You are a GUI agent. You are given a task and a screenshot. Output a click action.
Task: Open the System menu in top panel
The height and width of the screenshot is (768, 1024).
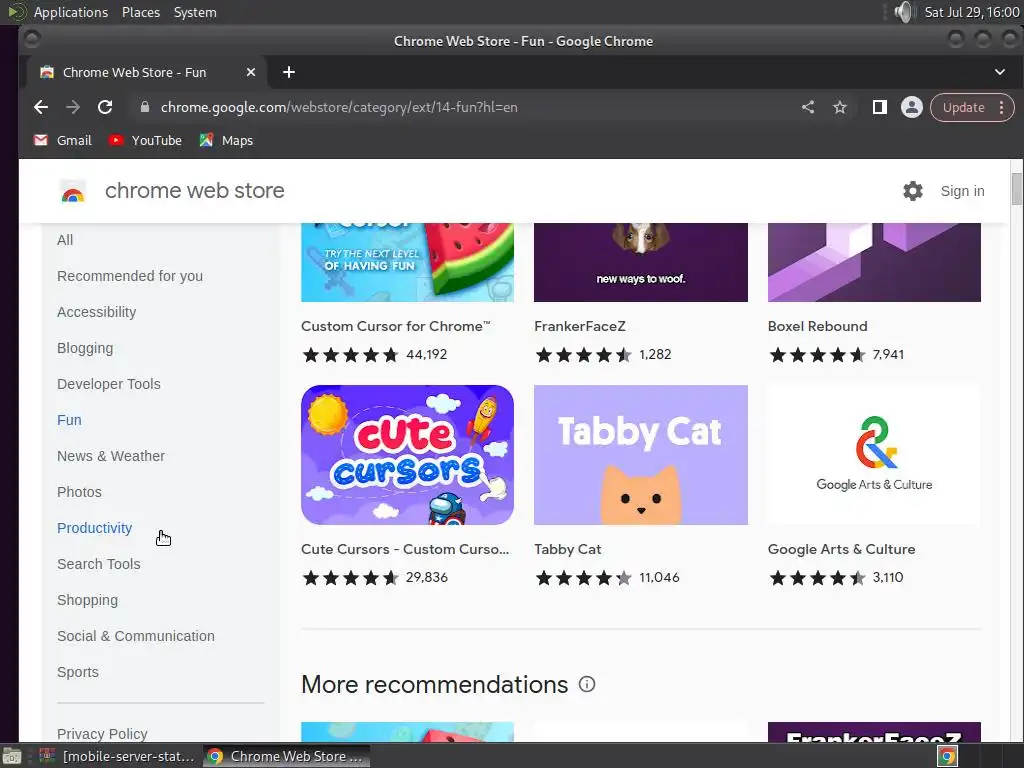point(195,12)
